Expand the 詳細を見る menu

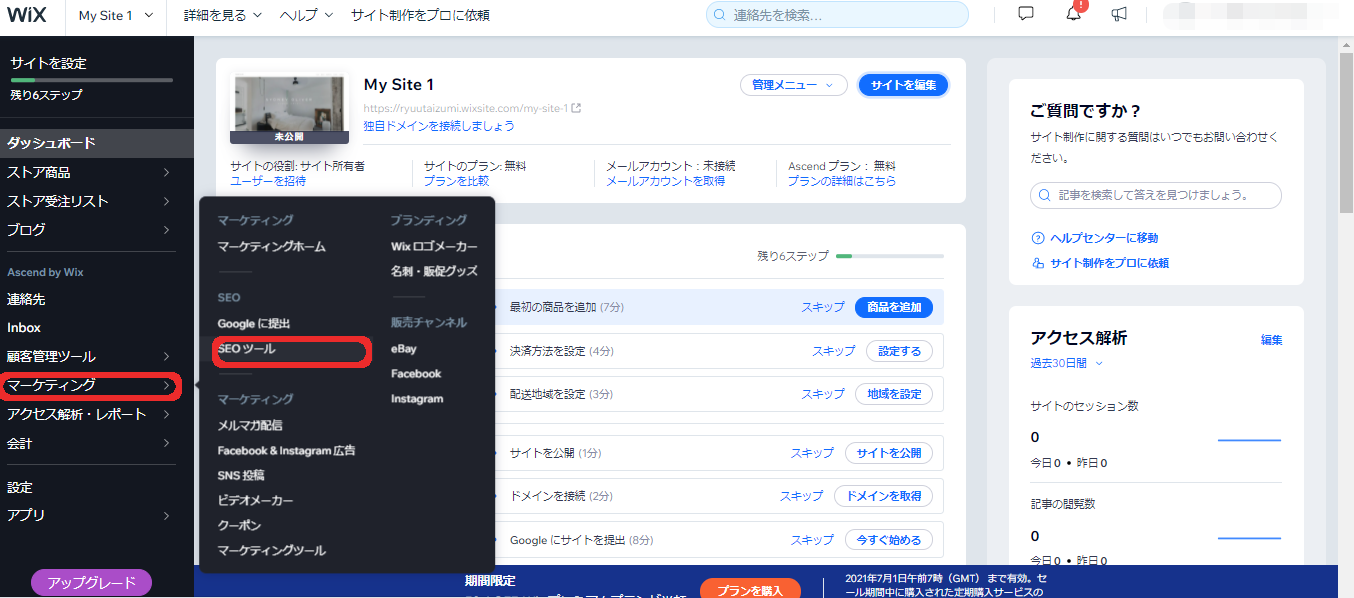[223, 15]
